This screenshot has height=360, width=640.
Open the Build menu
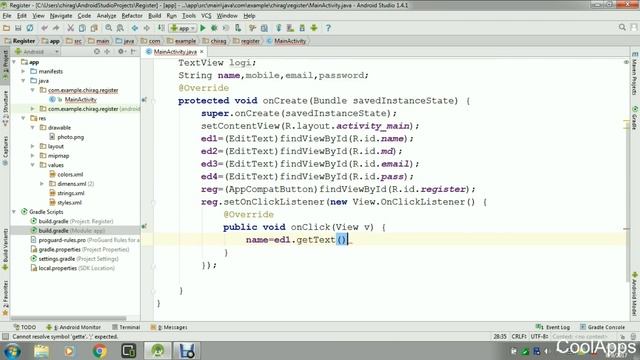(154, 16)
